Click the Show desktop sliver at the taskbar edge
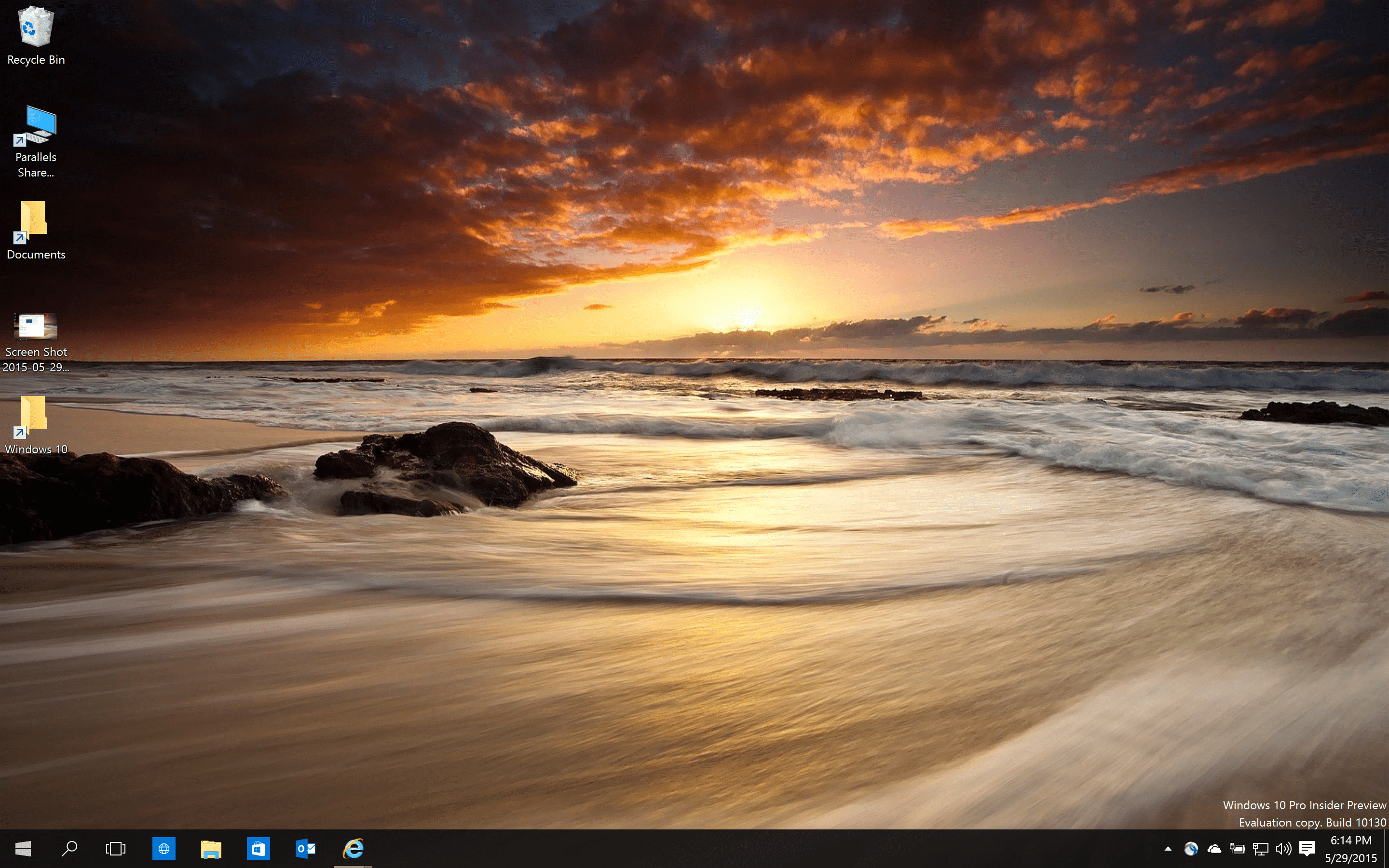The image size is (1389, 868). click(1386, 849)
